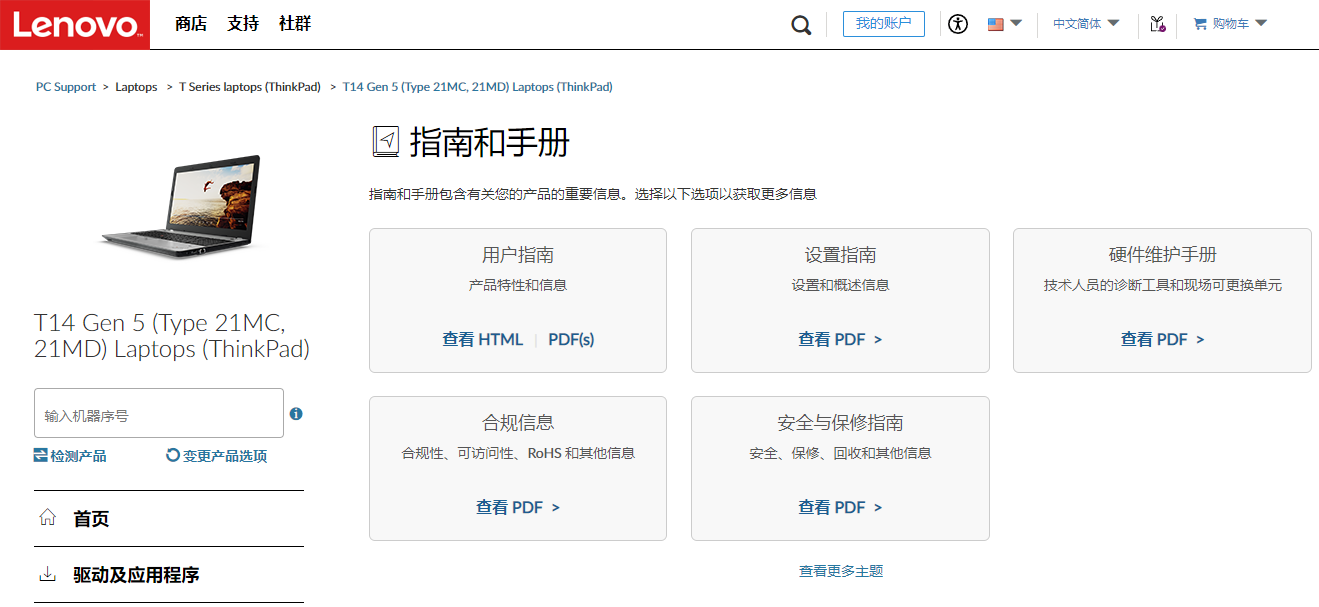This screenshot has width=1319, height=607.
Task: Open the 社群 menu
Action: [295, 24]
